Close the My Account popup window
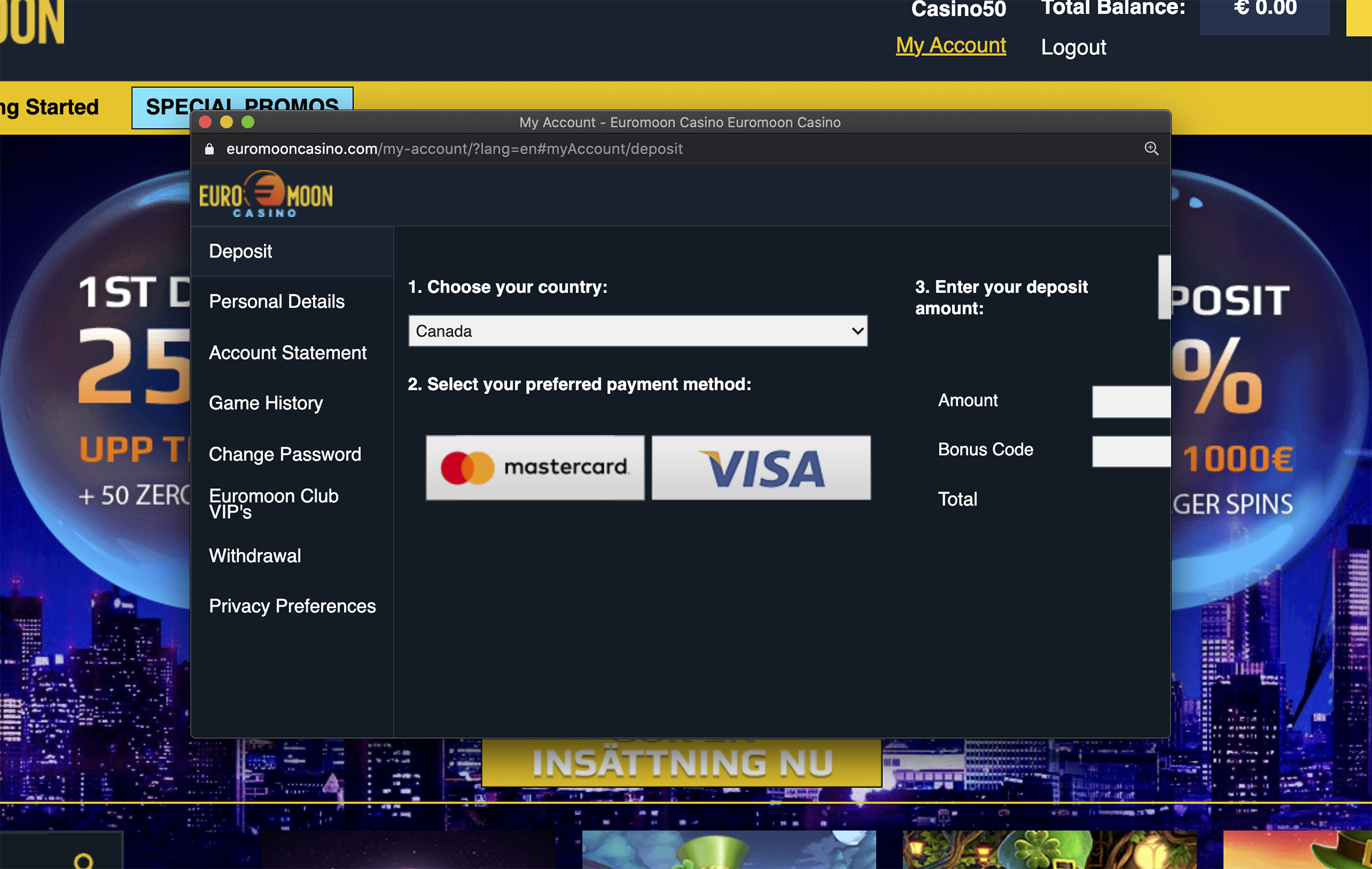Image resolution: width=1372 pixels, height=869 pixels. click(205, 122)
